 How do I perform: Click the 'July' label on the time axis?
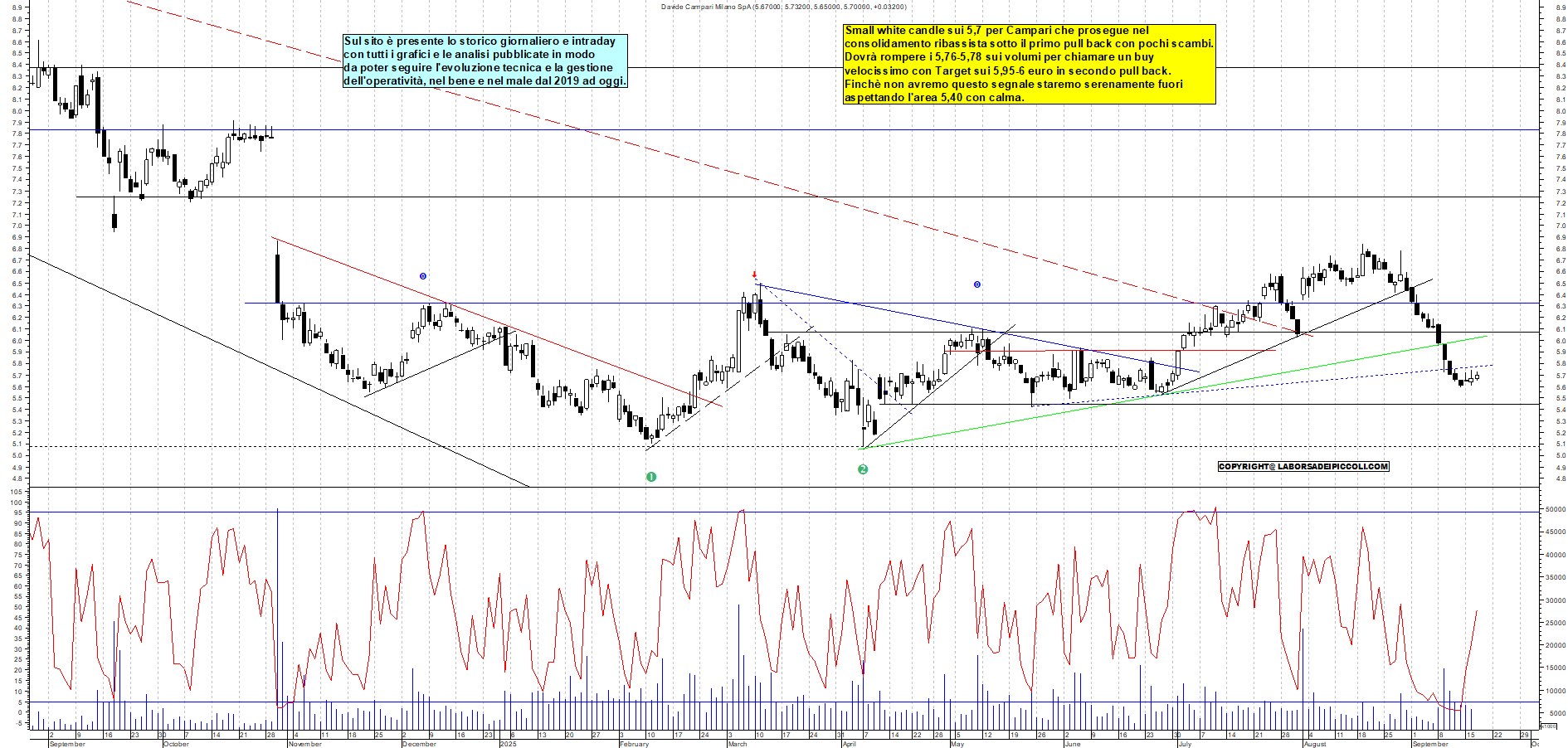1185,744
